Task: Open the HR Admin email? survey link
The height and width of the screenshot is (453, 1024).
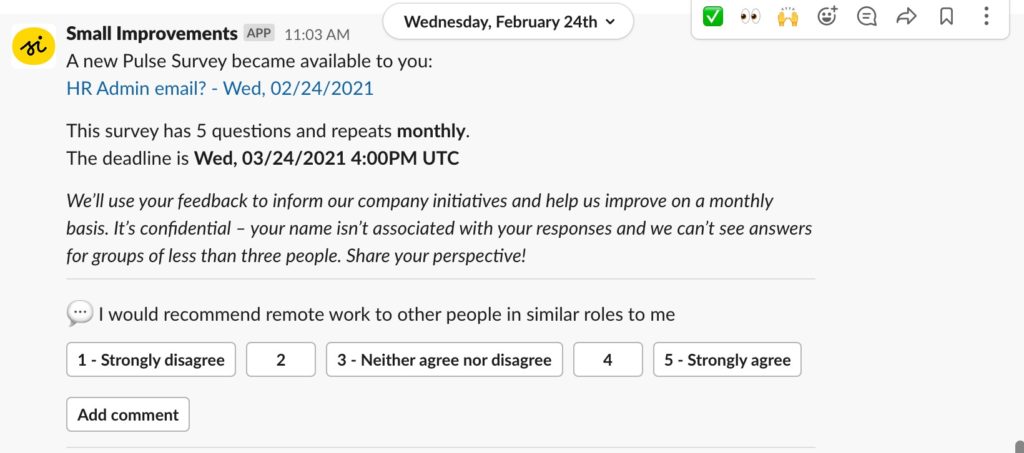Action: (x=219, y=88)
